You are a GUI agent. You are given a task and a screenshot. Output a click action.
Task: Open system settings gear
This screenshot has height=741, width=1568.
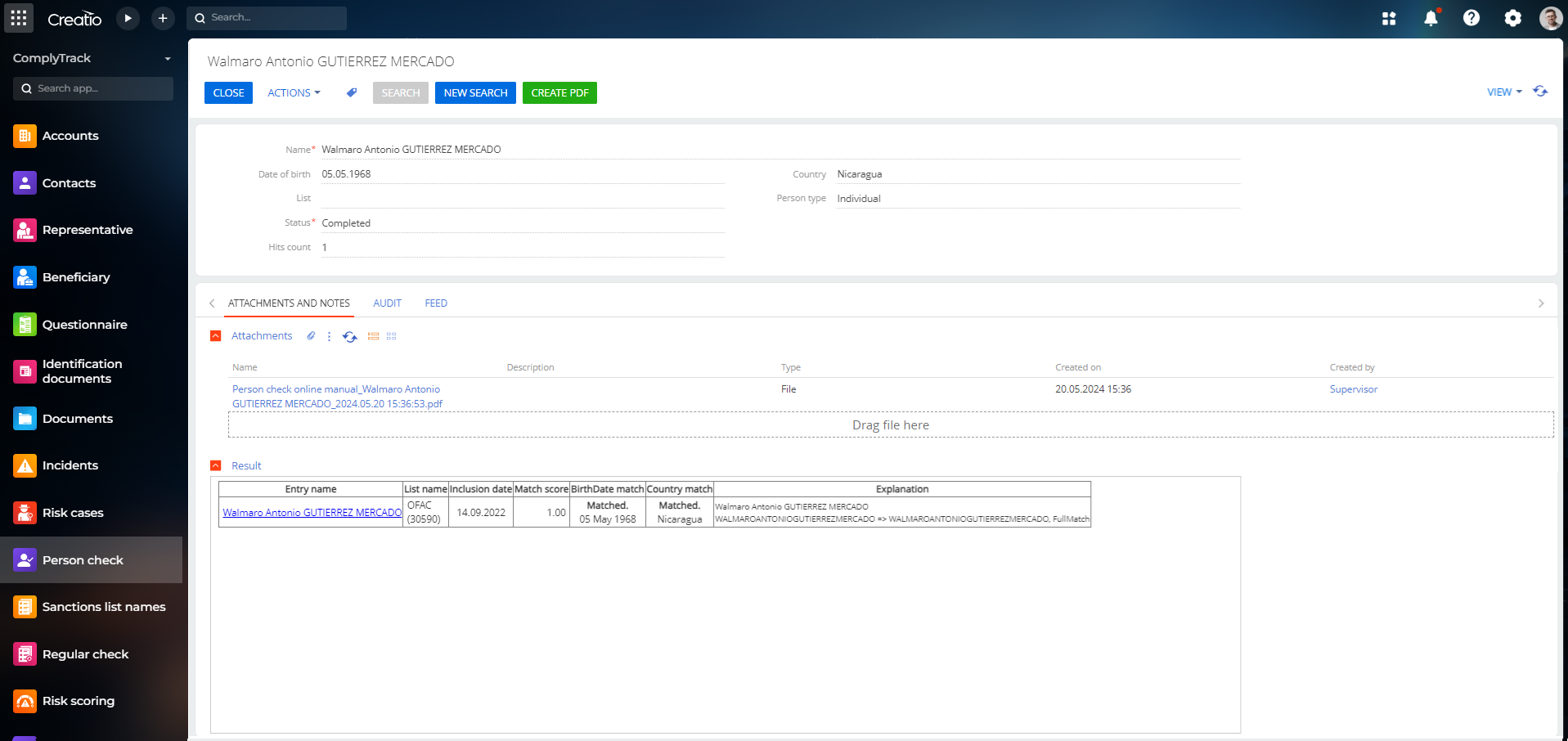click(1512, 18)
